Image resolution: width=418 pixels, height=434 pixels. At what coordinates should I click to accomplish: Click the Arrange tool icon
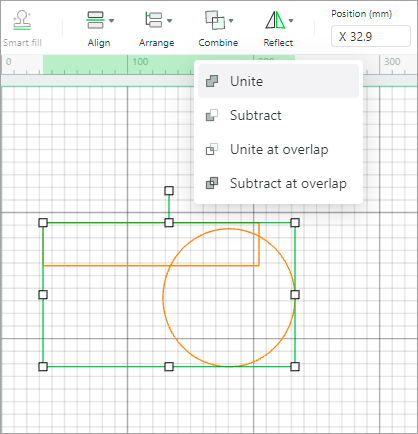(x=154, y=20)
